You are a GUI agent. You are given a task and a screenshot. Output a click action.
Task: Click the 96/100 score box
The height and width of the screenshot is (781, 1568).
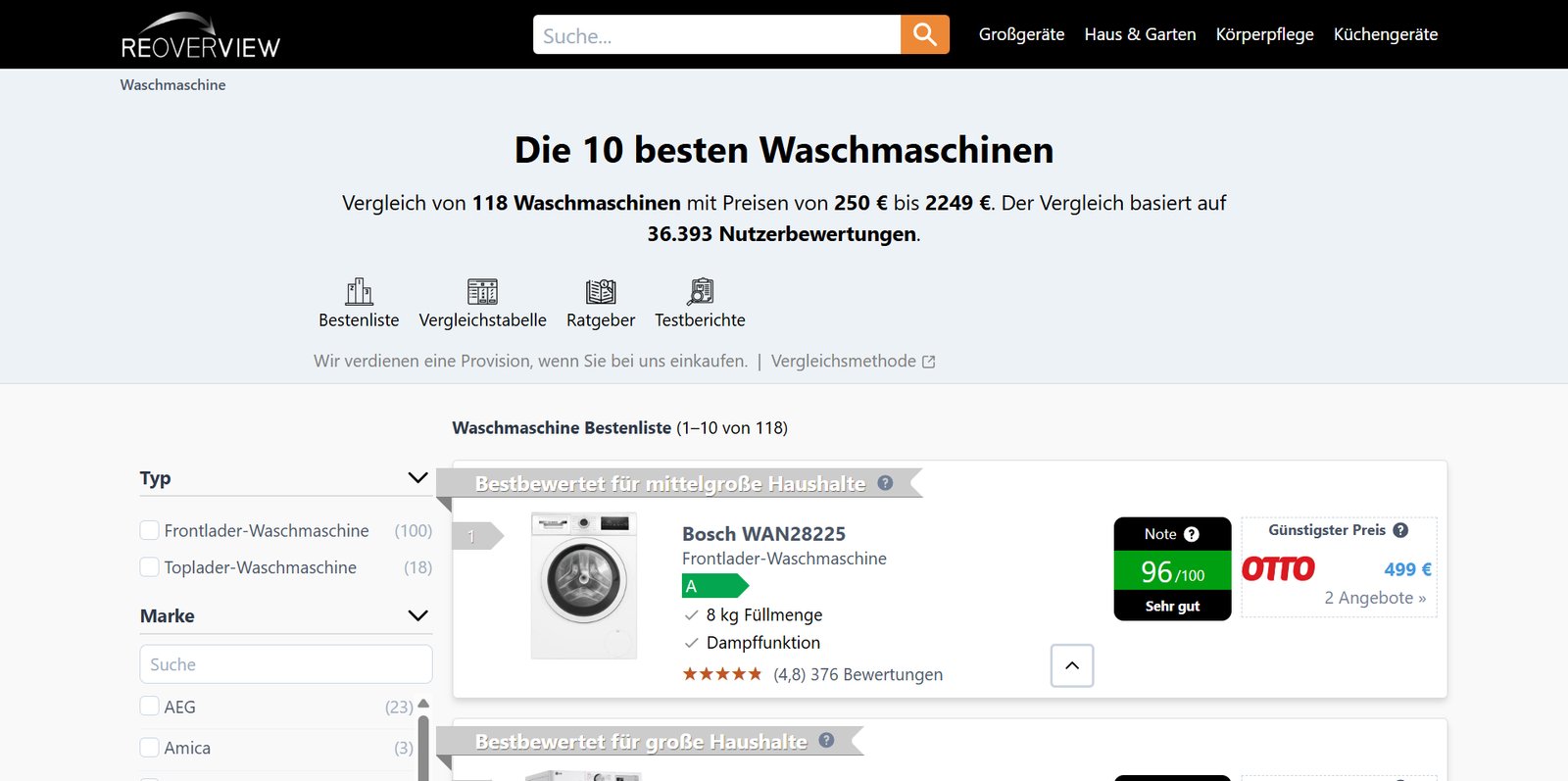coord(1172,571)
